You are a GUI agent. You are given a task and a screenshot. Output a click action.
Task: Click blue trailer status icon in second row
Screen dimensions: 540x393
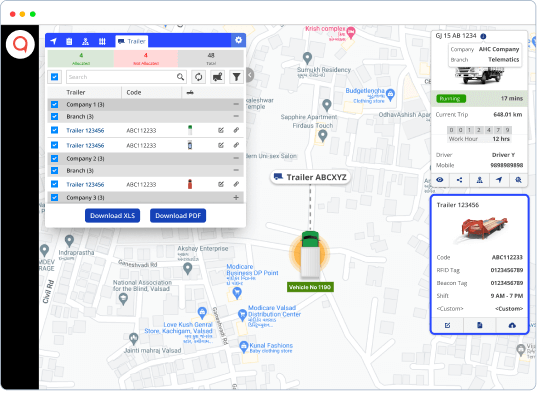190,145
